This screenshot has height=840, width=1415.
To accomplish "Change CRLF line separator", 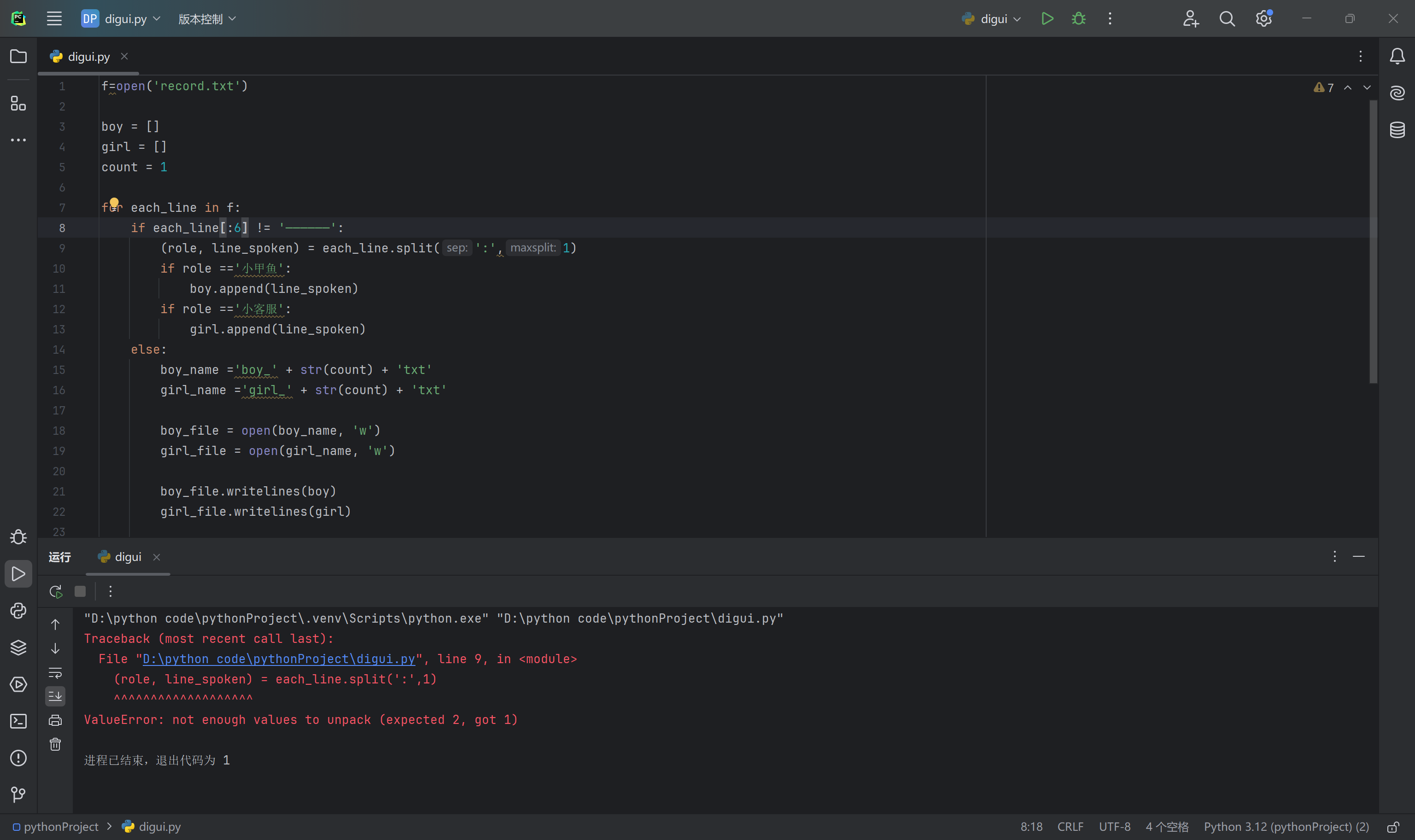I will click(x=1070, y=827).
